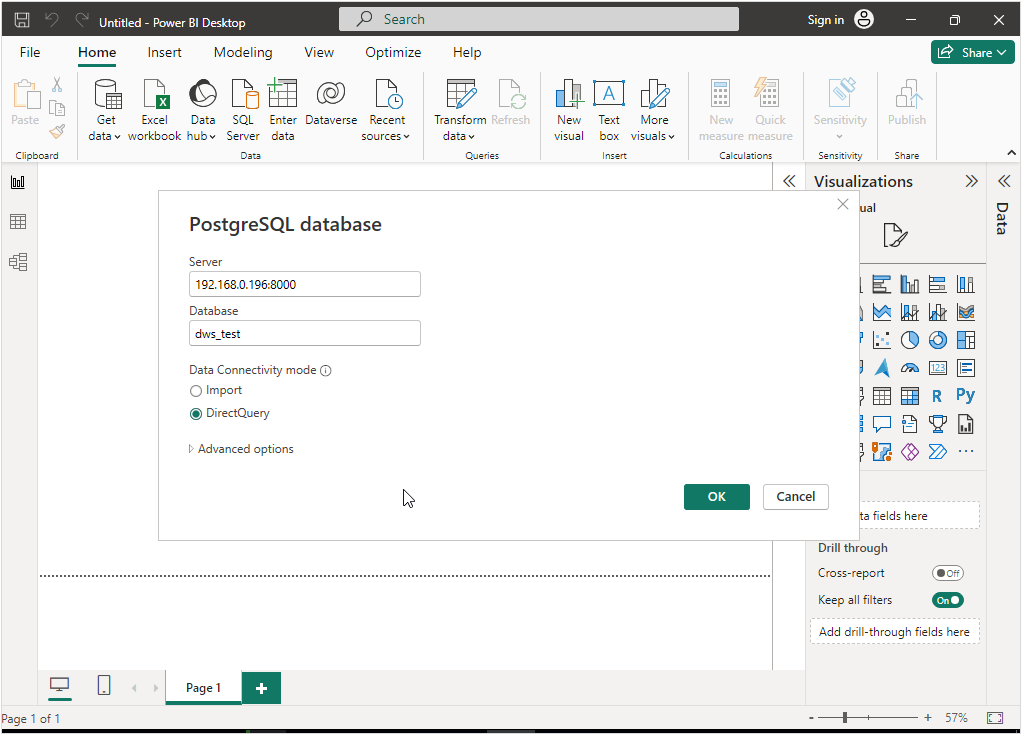Choose the Power Apps visual
1023x735 pixels.
909,451
